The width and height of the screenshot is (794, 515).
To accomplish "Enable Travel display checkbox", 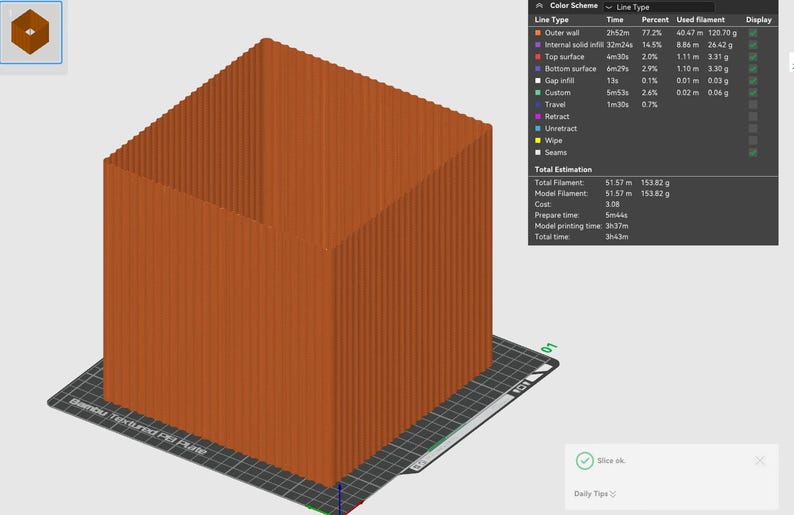I will click(x=753, y=105).
